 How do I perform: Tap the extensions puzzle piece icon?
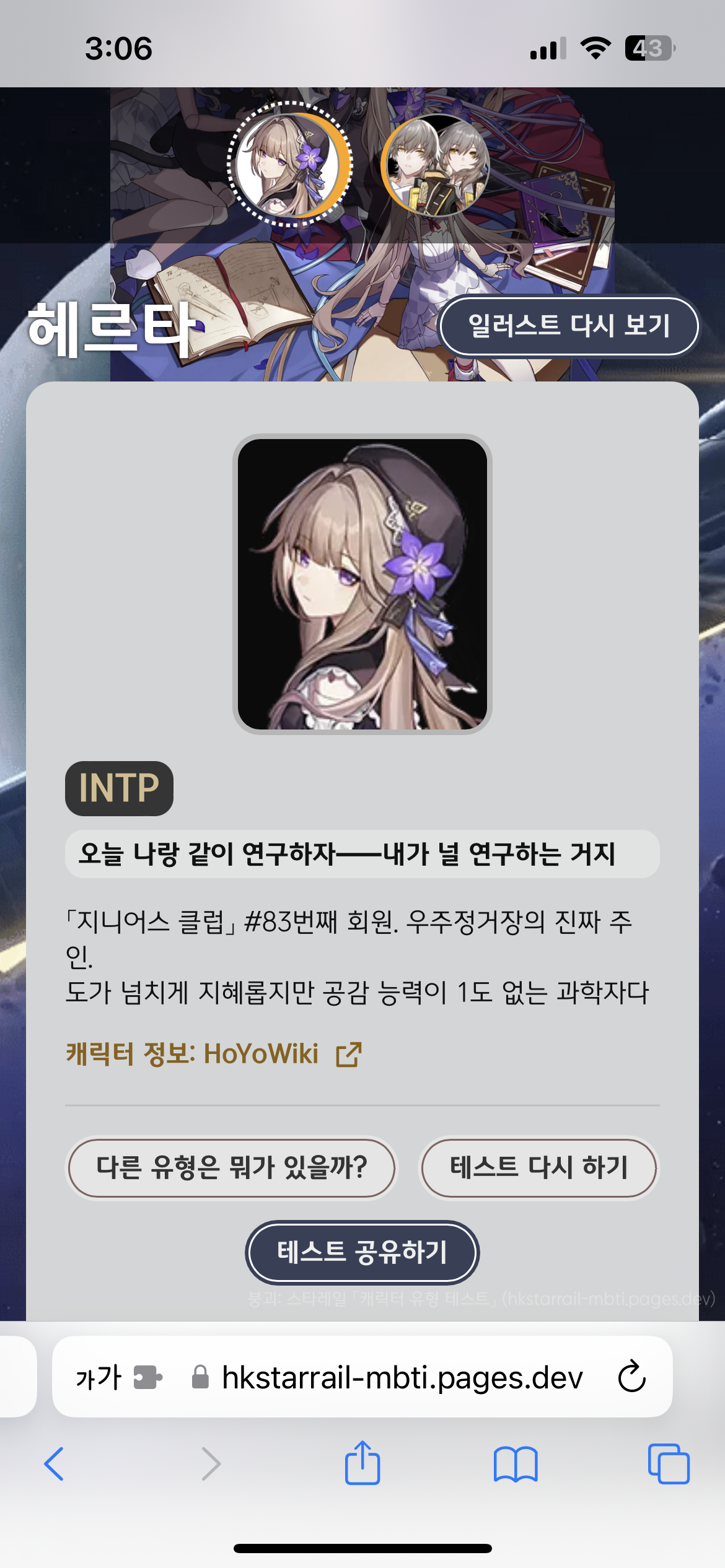tap(148, 1377)
